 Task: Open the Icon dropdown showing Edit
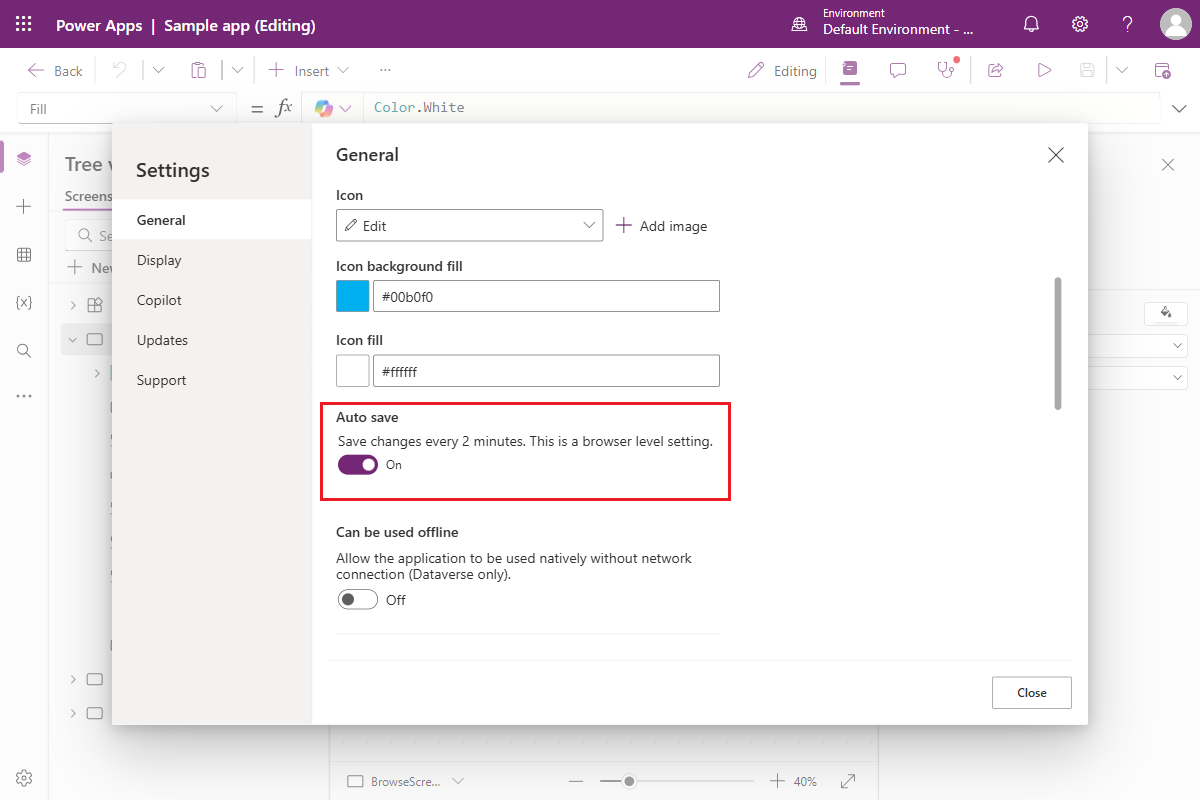click(470, 226)
